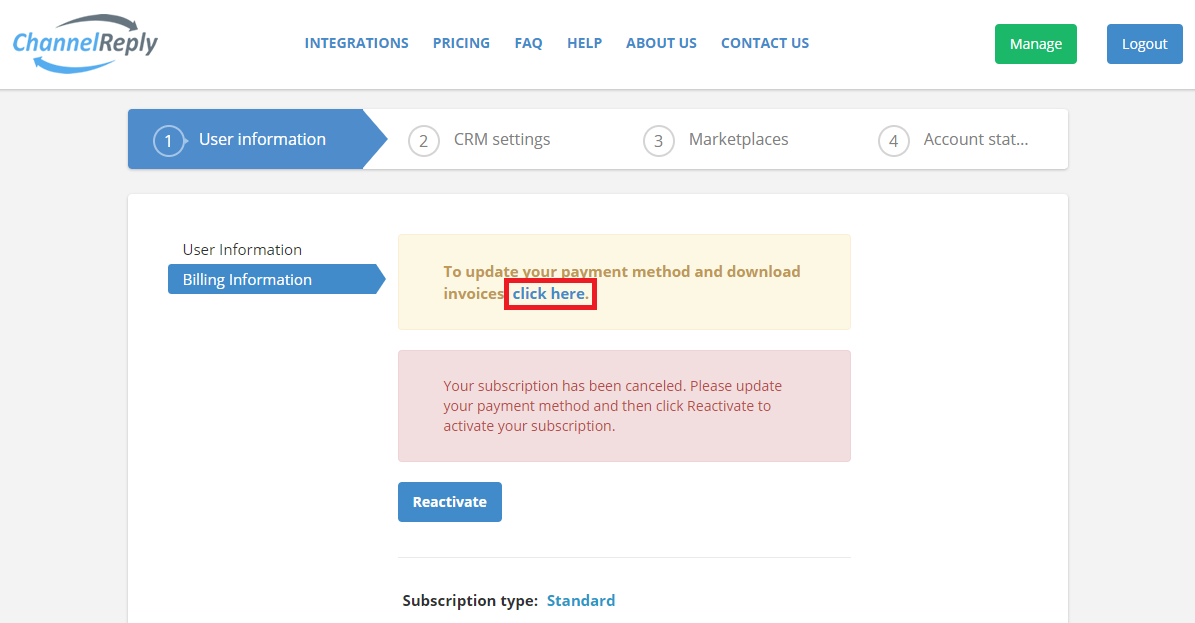Visit the About Us page
Image resolution: width=1195 pixels, height=623 pixels.
[x=662, y=43]
